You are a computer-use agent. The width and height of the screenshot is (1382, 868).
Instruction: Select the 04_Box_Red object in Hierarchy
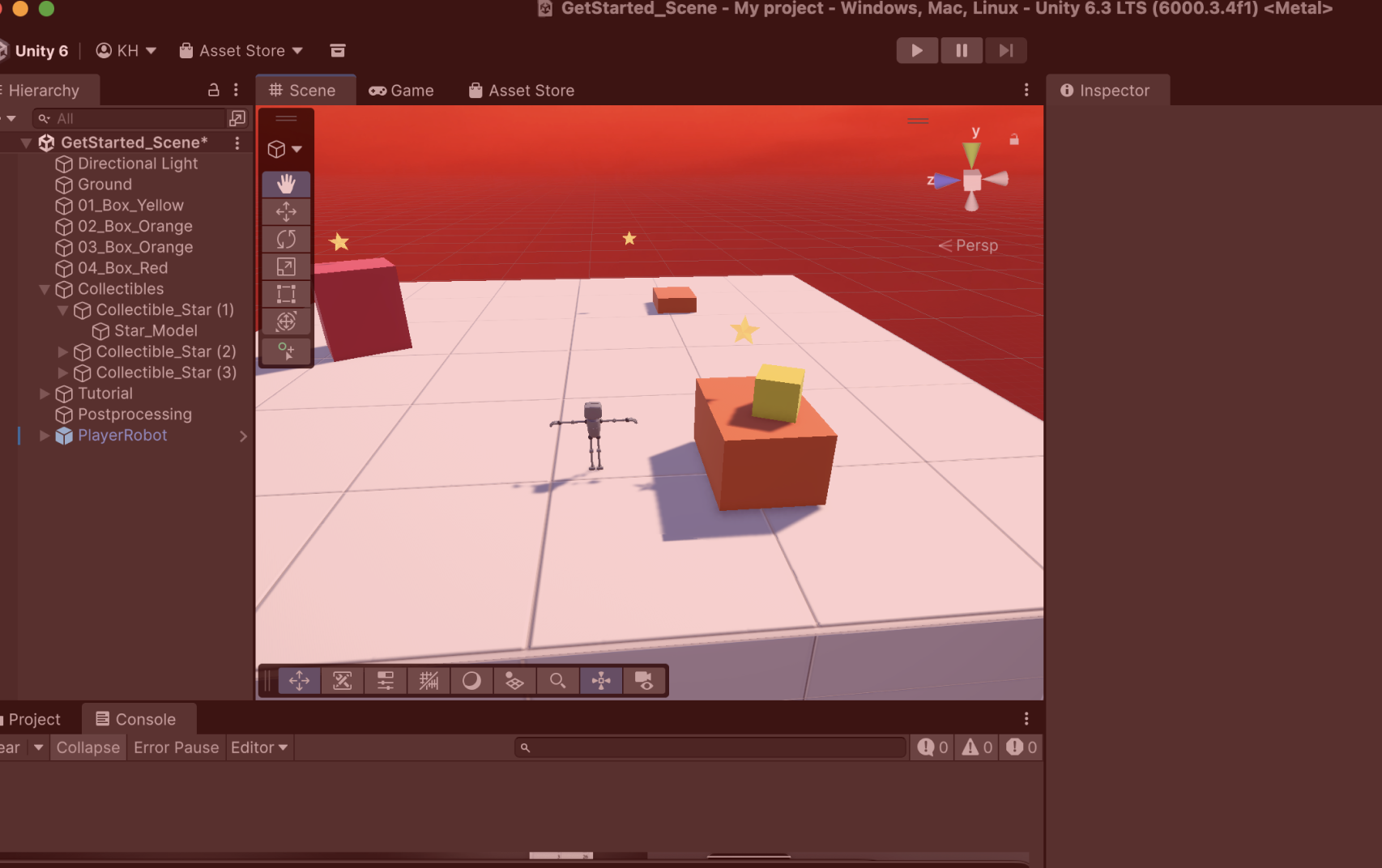(x=122, y=268)
